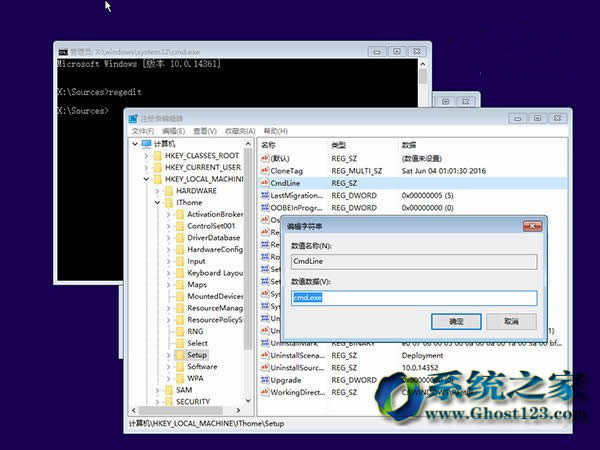This screenshot has height=450, width=600.
Task: Open the 文件(F) menu
Action: coord(142,131)
